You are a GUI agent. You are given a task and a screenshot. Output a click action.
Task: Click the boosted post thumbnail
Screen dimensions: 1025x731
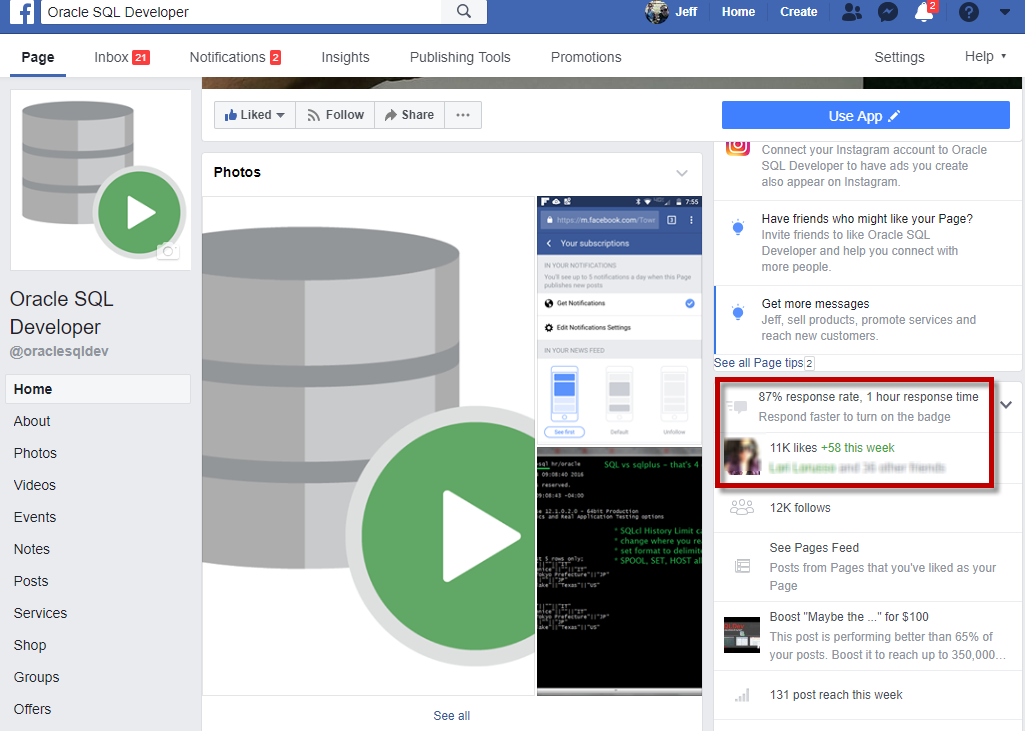pos(742,635)
